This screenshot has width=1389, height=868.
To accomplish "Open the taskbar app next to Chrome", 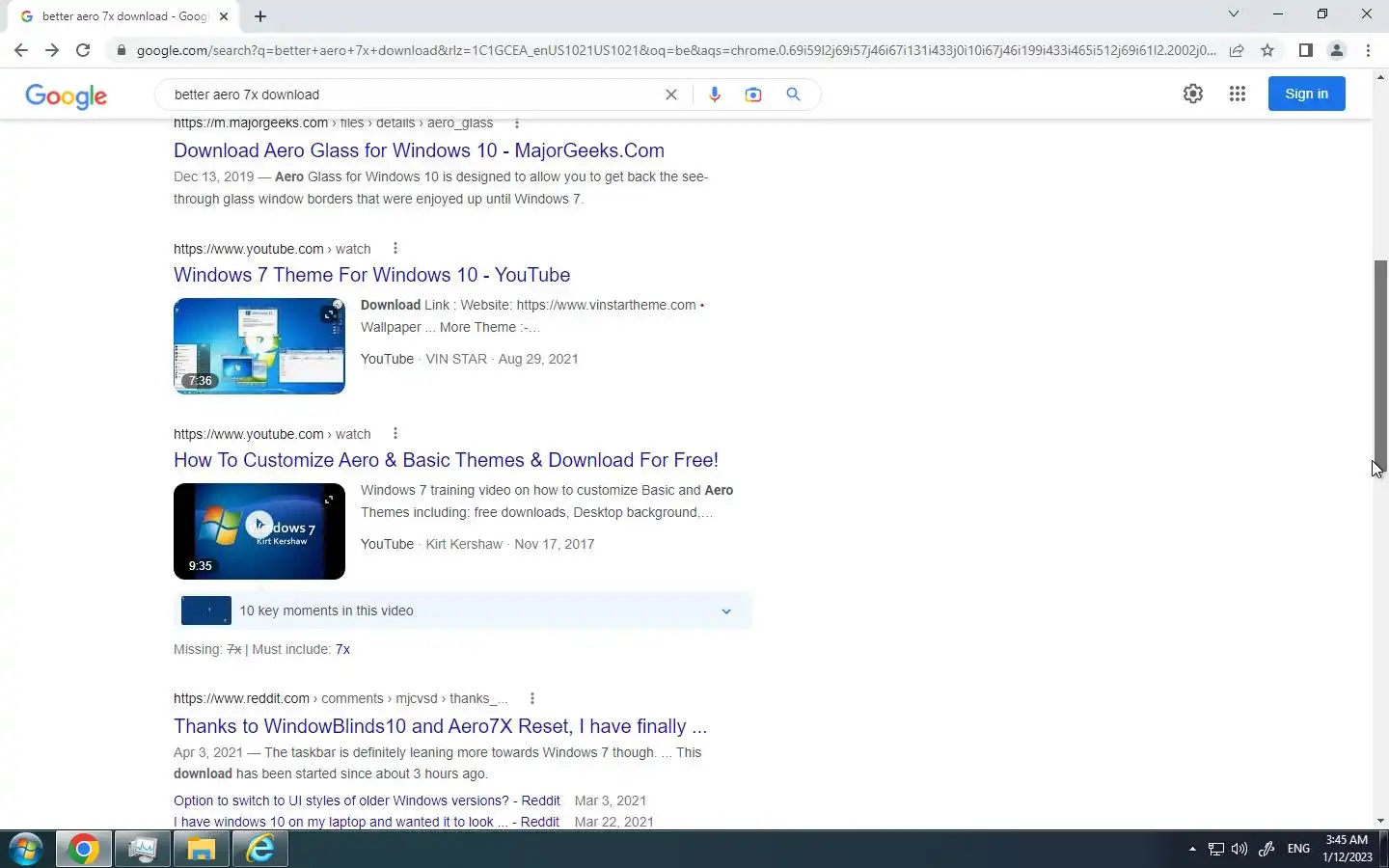I will (143, 850).
